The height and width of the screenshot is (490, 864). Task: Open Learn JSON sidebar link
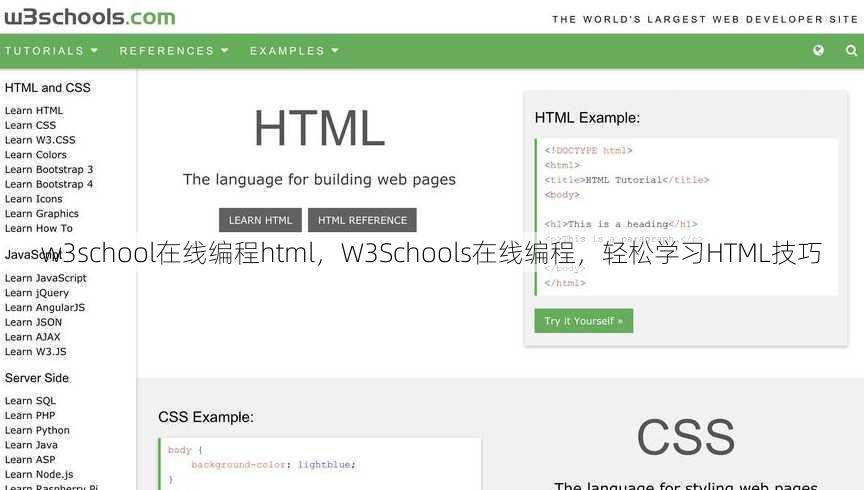coord(33,322)
